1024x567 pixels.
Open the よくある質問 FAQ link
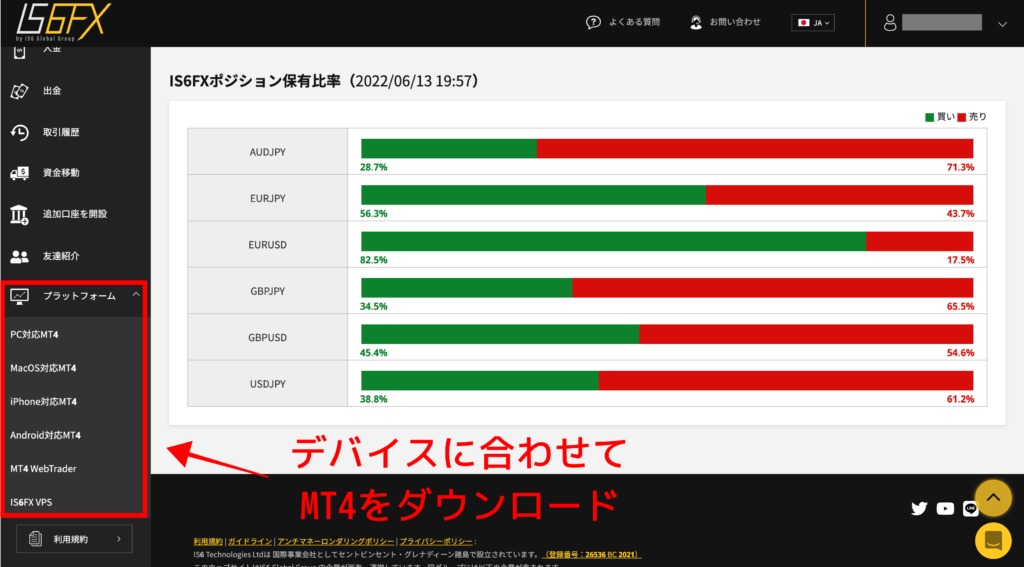tap(634, 22)
